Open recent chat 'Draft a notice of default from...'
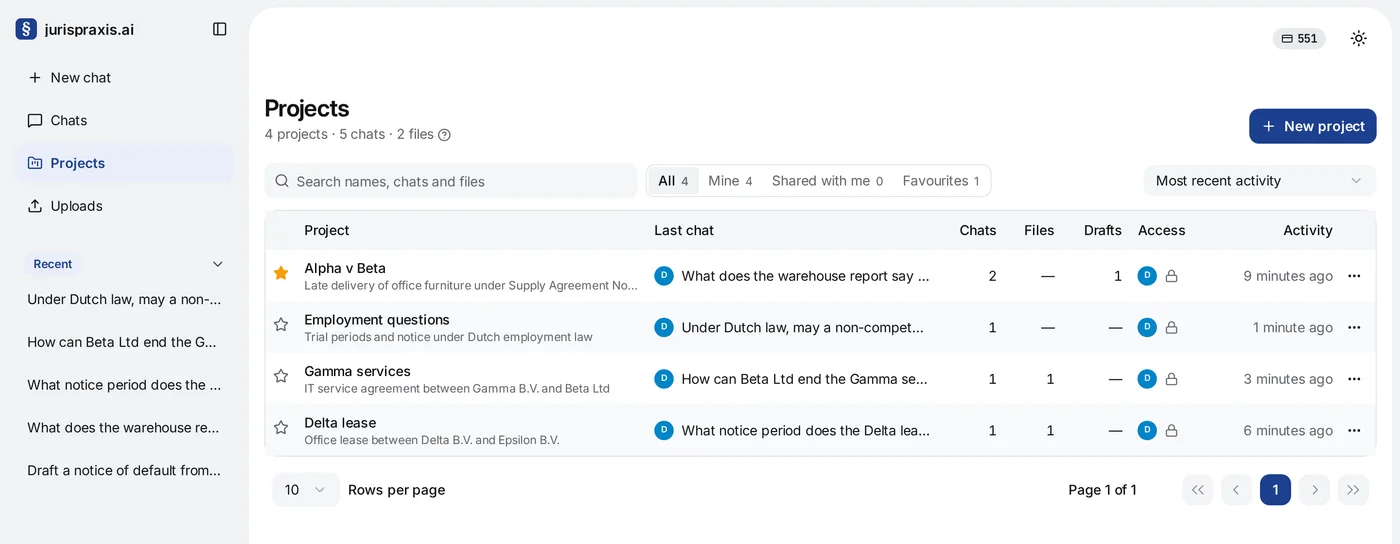 (124, 470)
